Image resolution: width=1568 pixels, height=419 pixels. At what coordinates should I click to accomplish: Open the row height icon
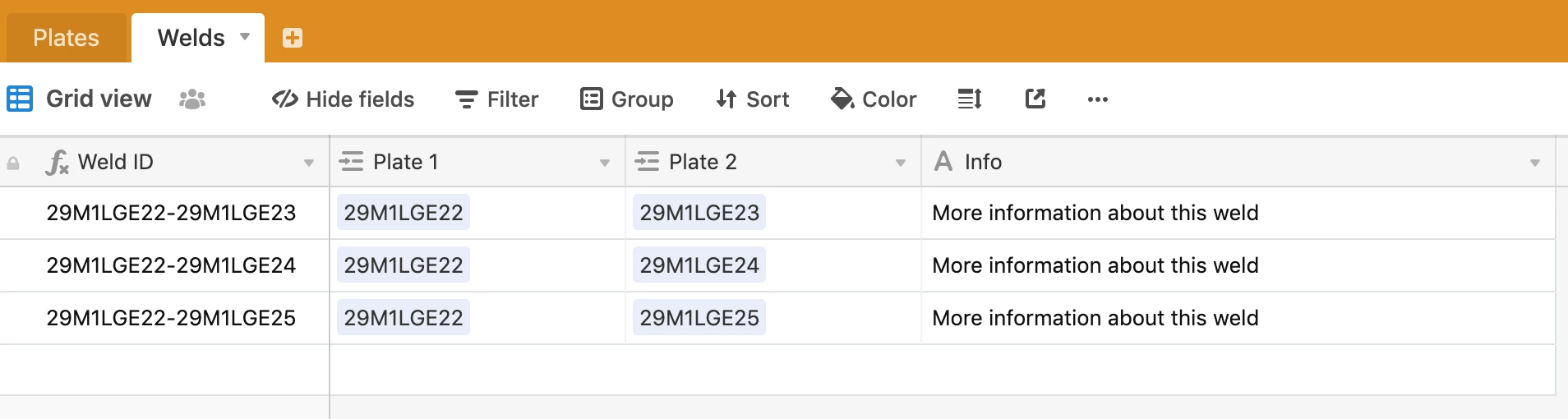[970, 99]
